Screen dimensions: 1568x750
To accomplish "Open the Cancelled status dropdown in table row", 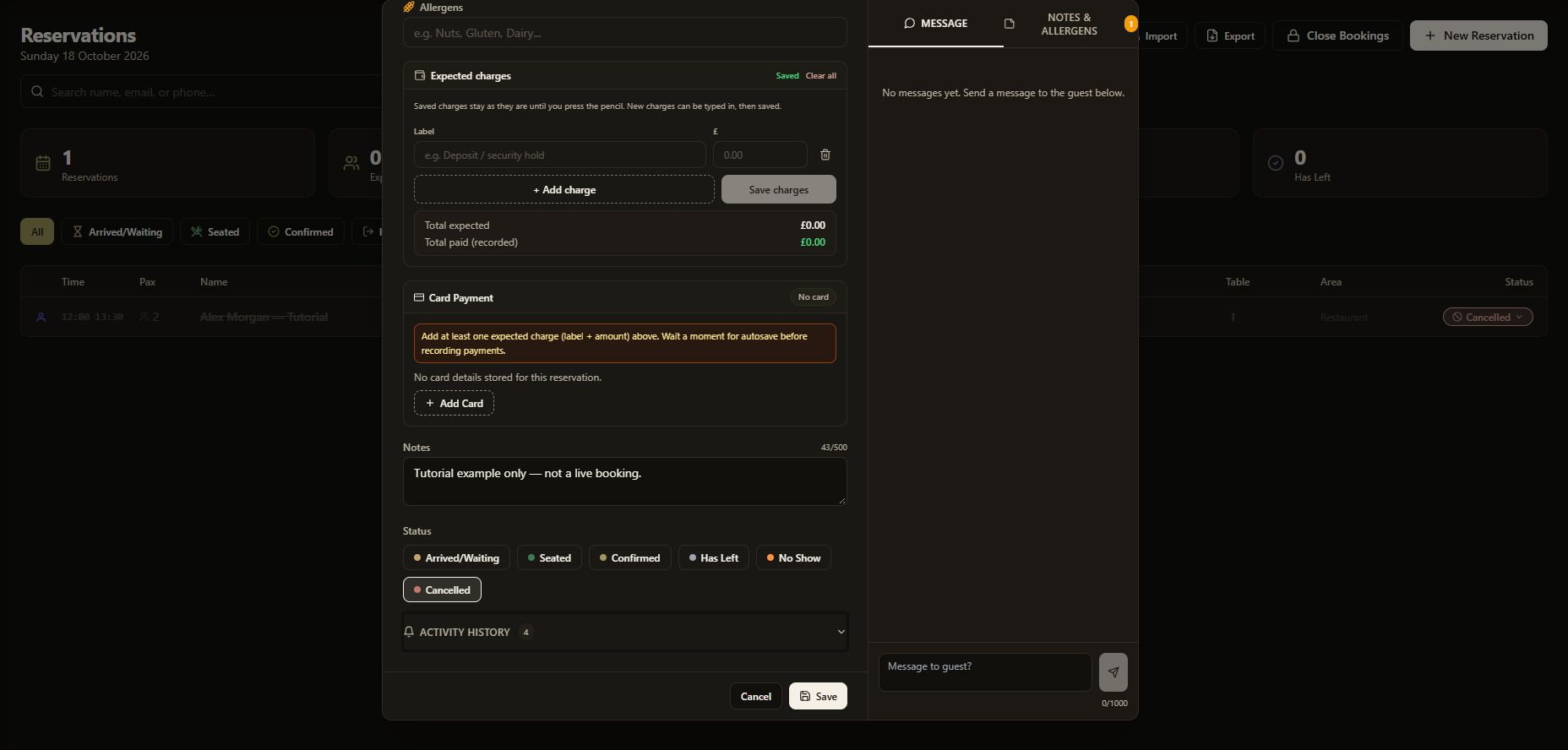I will [1488, 317].
